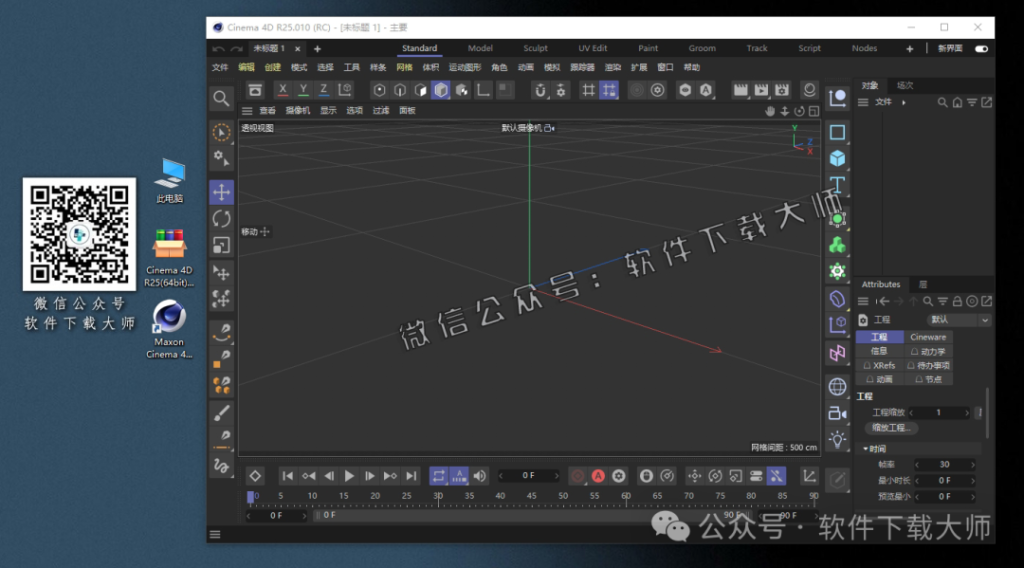Toggle Y axis lock
1024x568 pixels.
[303, 90]
